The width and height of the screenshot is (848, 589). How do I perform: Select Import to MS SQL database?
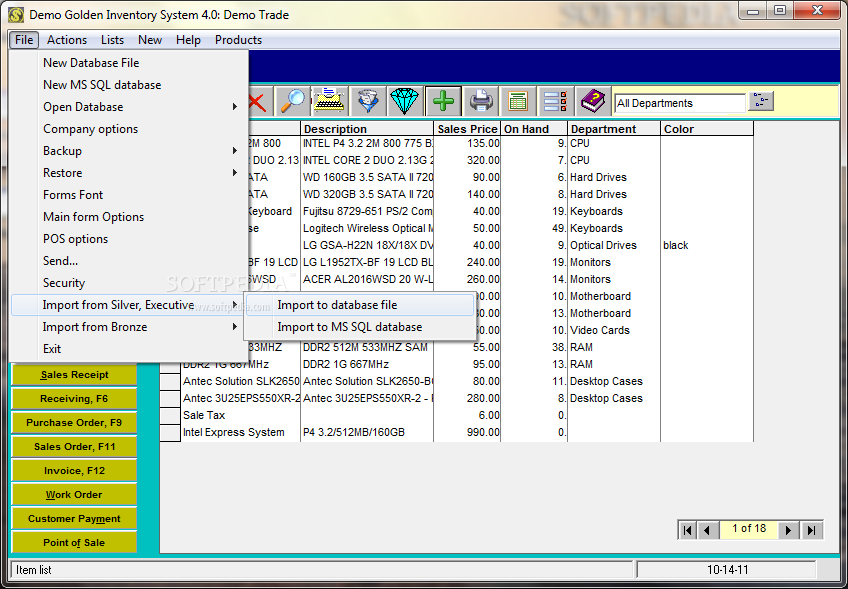point(360,327)
